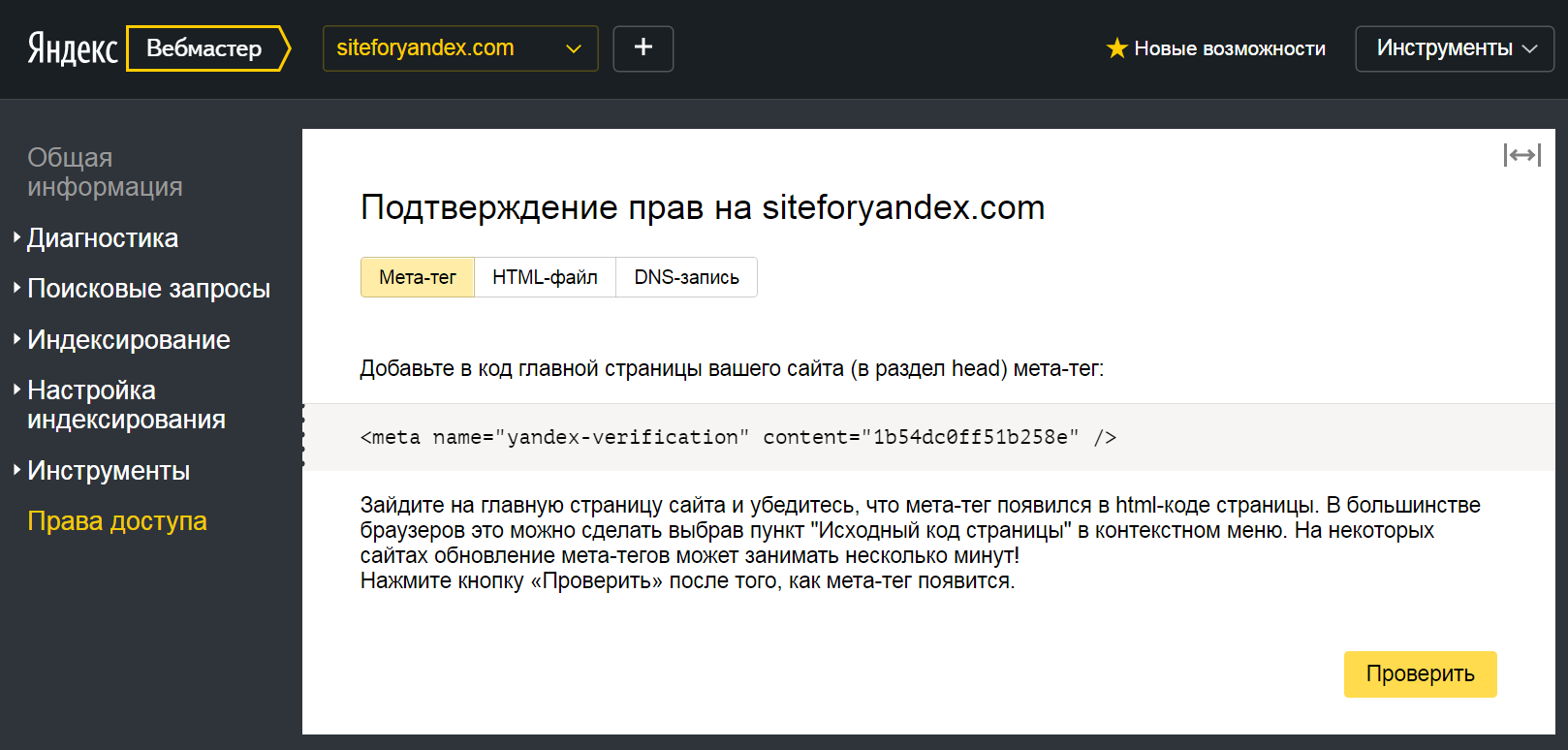Image resolution: width=1568 pixels, height=750 pixels.
Task: Expand the Поисковые запросы sidebar section
Action: (148, 288)
